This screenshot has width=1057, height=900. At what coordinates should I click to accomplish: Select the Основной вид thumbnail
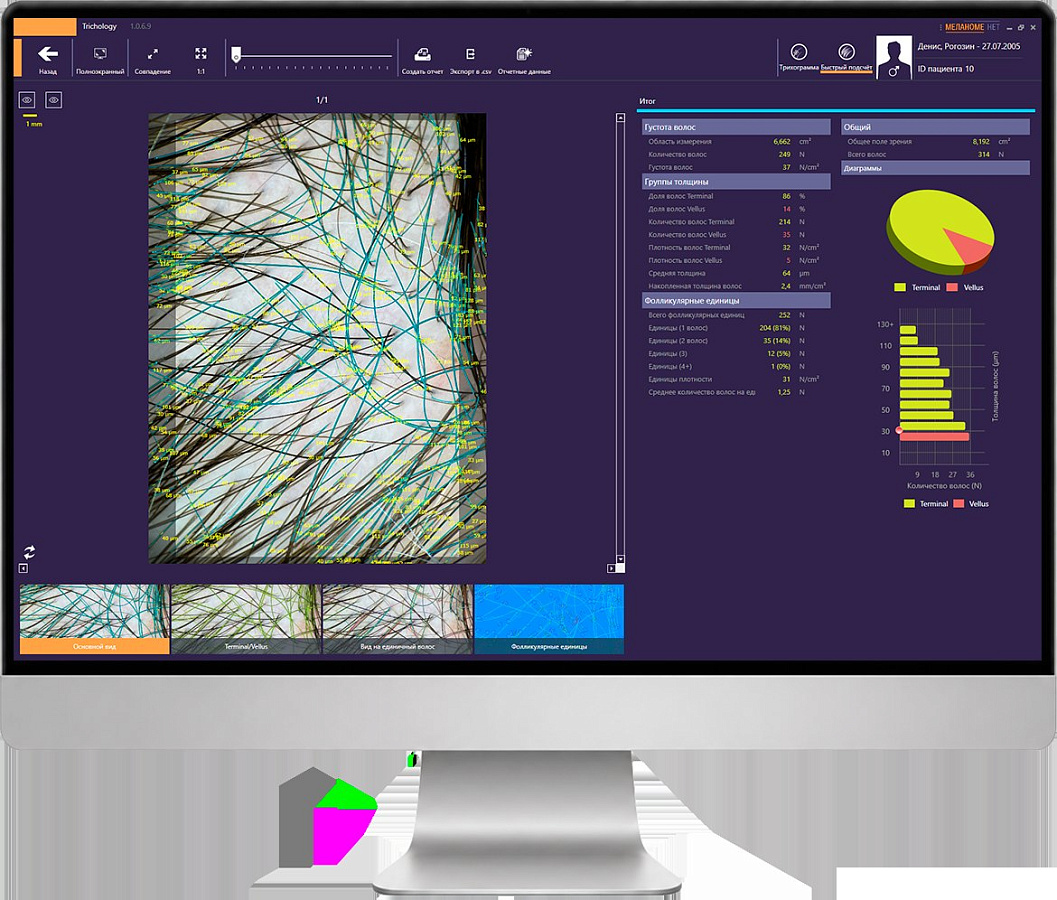tap(94, 619)
